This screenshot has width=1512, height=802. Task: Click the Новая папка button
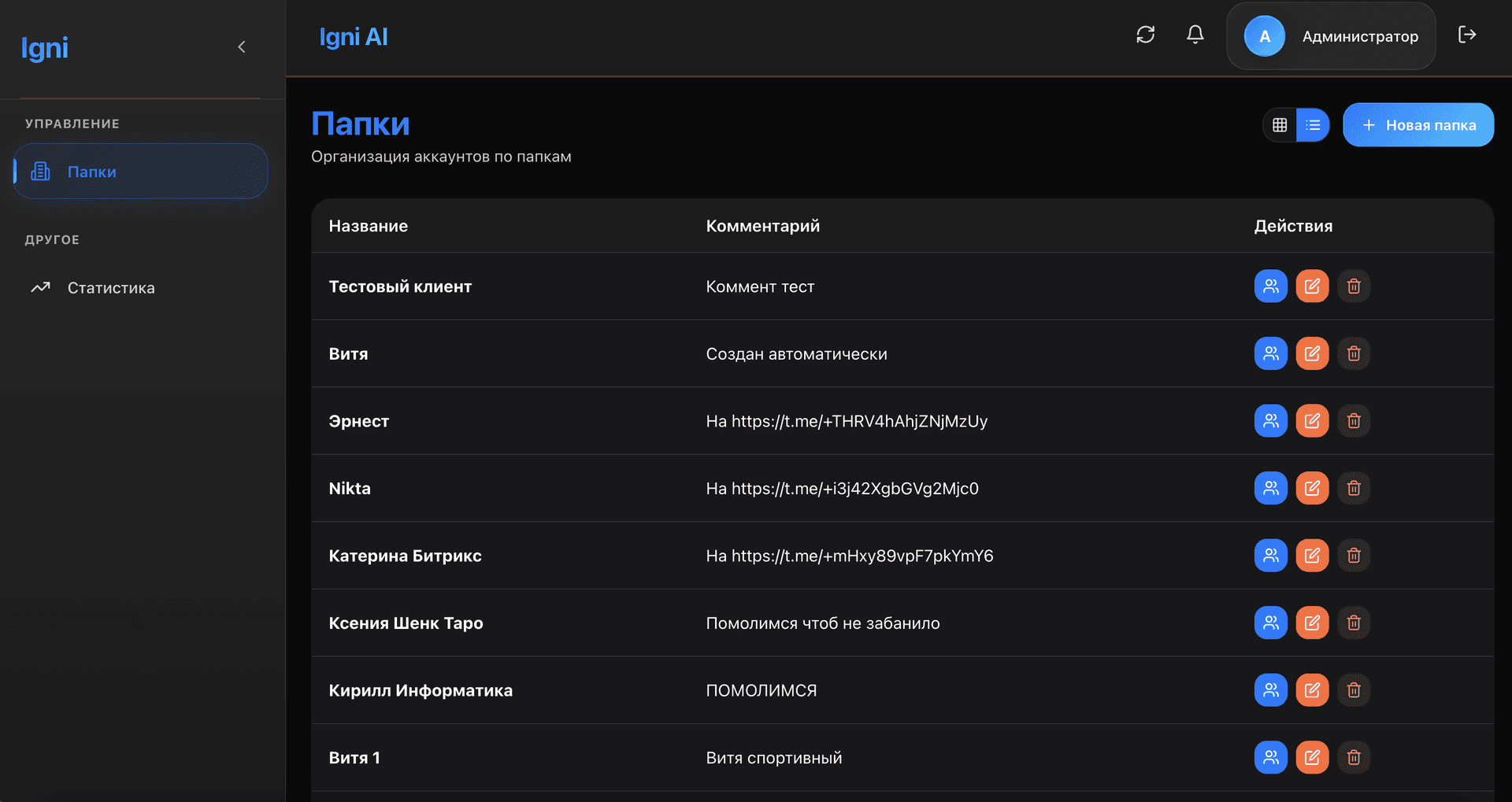pyautogui.click(x=1417, y=125)
